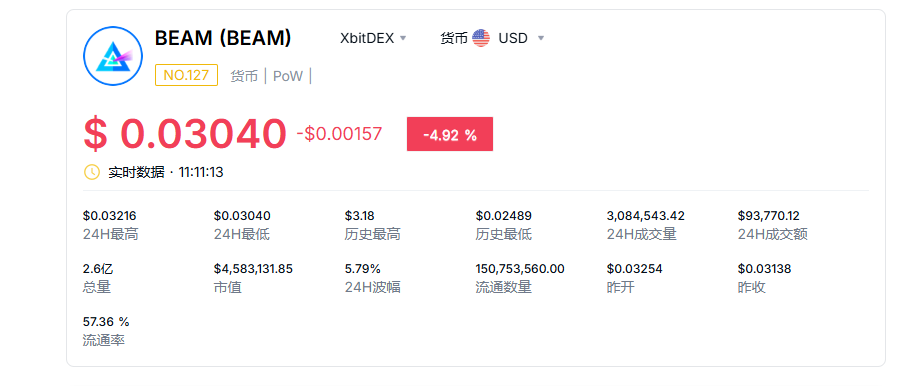Image resolution: width=918 pixels, height=386 pixels.
Task: Click the 历史最高 value $3.18
Action: pos(359,216)
